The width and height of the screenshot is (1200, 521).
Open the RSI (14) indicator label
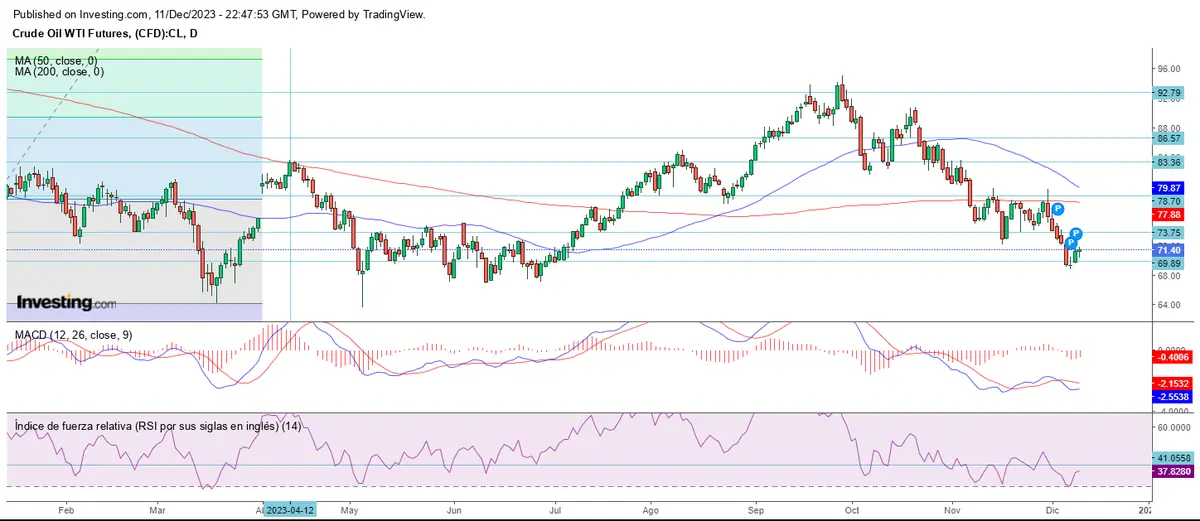click(158, 426)
